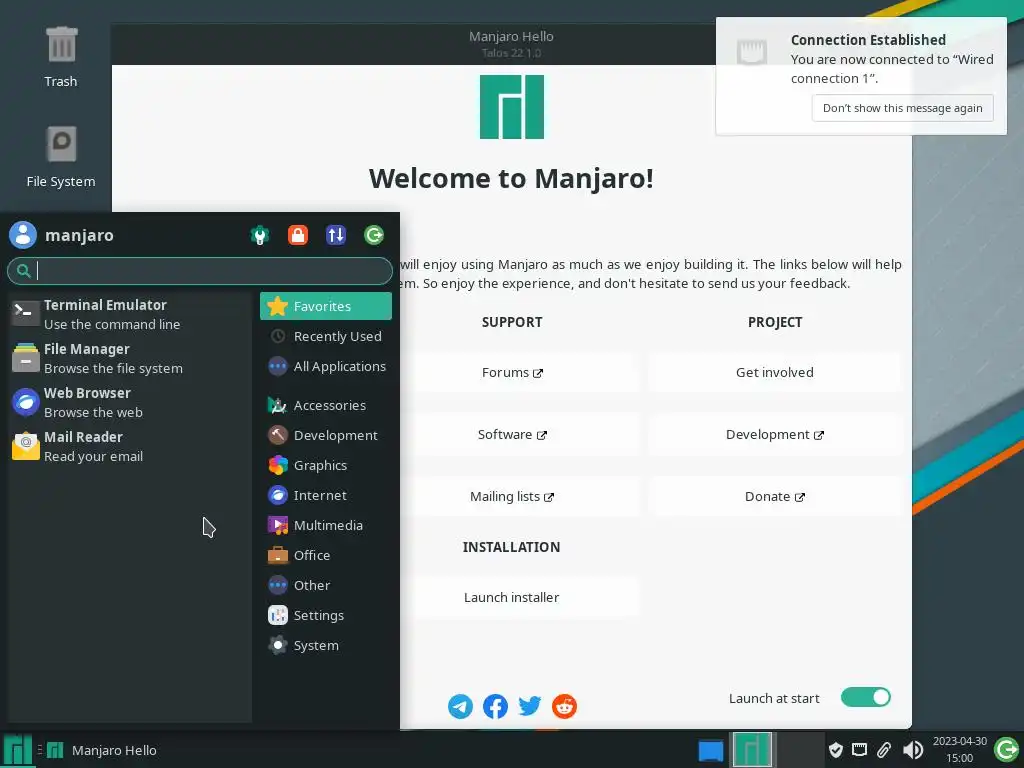This screenshot has width=1024, height=768.
Task: Open settings manager icon in Whisker menu
Action: tap(260, 235)
